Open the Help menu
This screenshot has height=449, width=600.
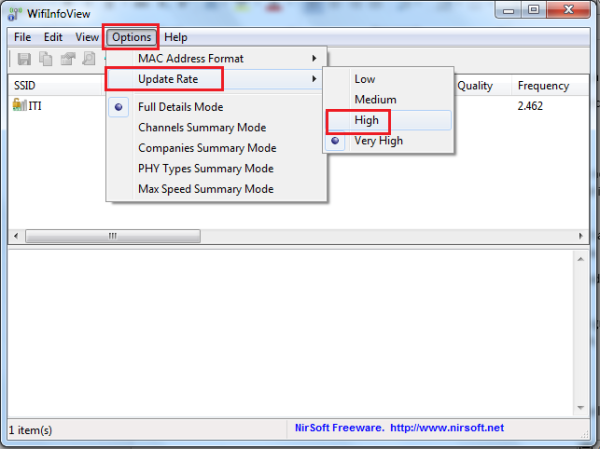tap(176, 37)
